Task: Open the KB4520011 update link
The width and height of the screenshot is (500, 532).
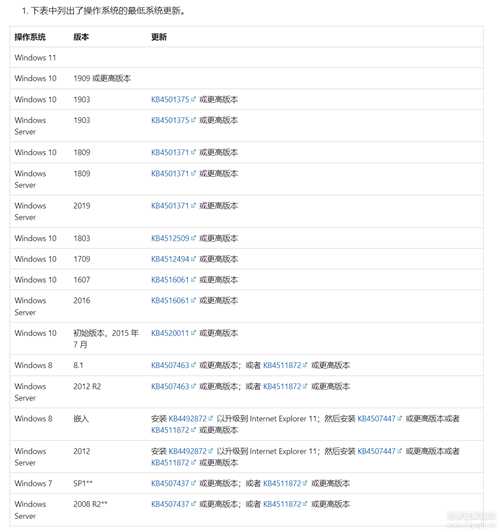Action: (173, 333)
